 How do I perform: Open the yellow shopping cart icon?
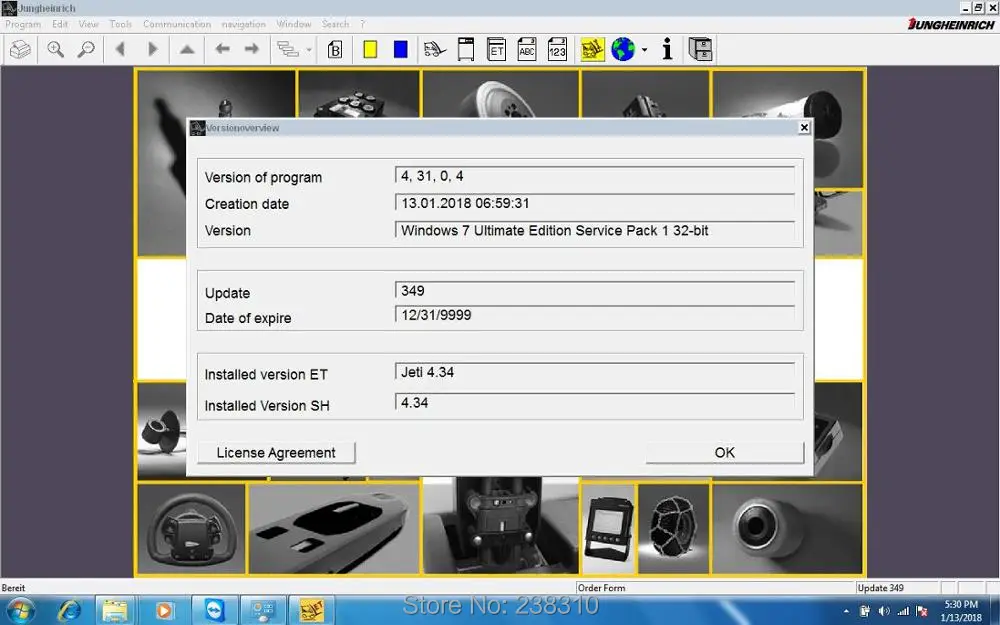(591, 48)
